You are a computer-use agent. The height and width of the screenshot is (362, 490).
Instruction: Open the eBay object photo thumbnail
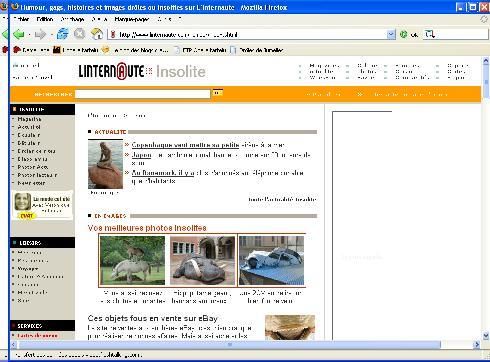point(290,327)
